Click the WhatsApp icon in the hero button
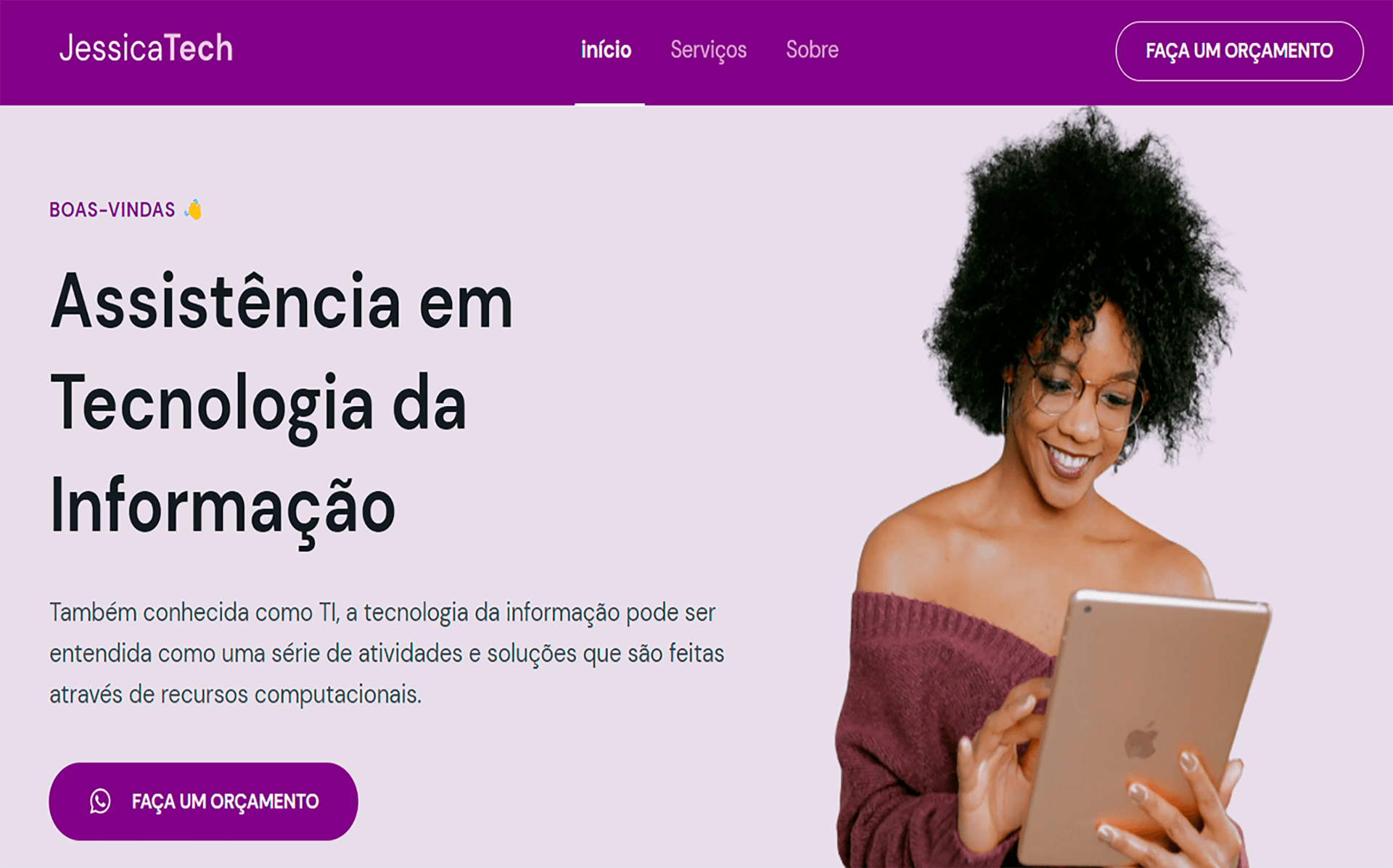The height and width of the screenshot is (868, 1393). pos(100,801)
